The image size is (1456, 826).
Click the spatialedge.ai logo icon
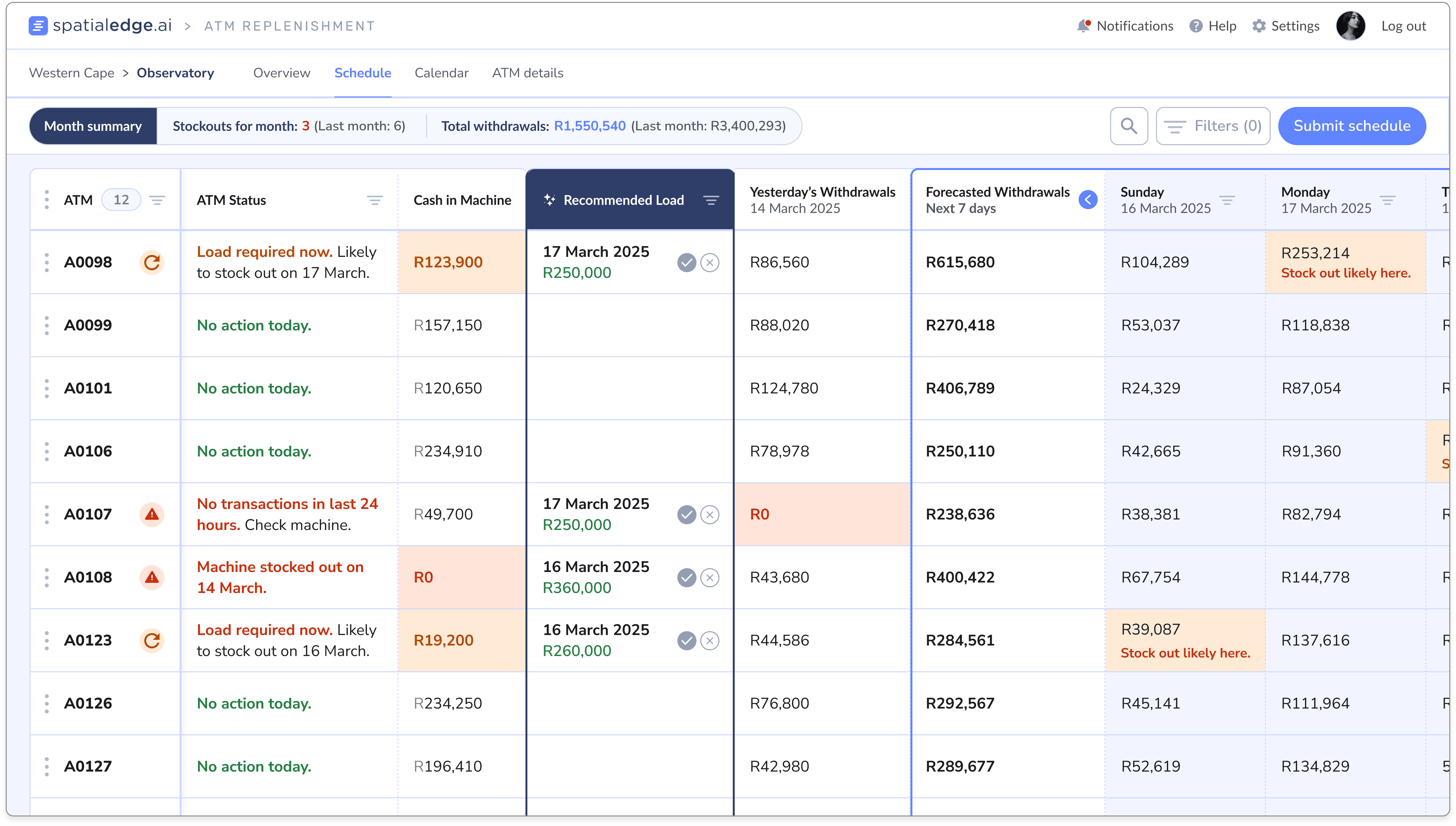(x=38, y=25)
